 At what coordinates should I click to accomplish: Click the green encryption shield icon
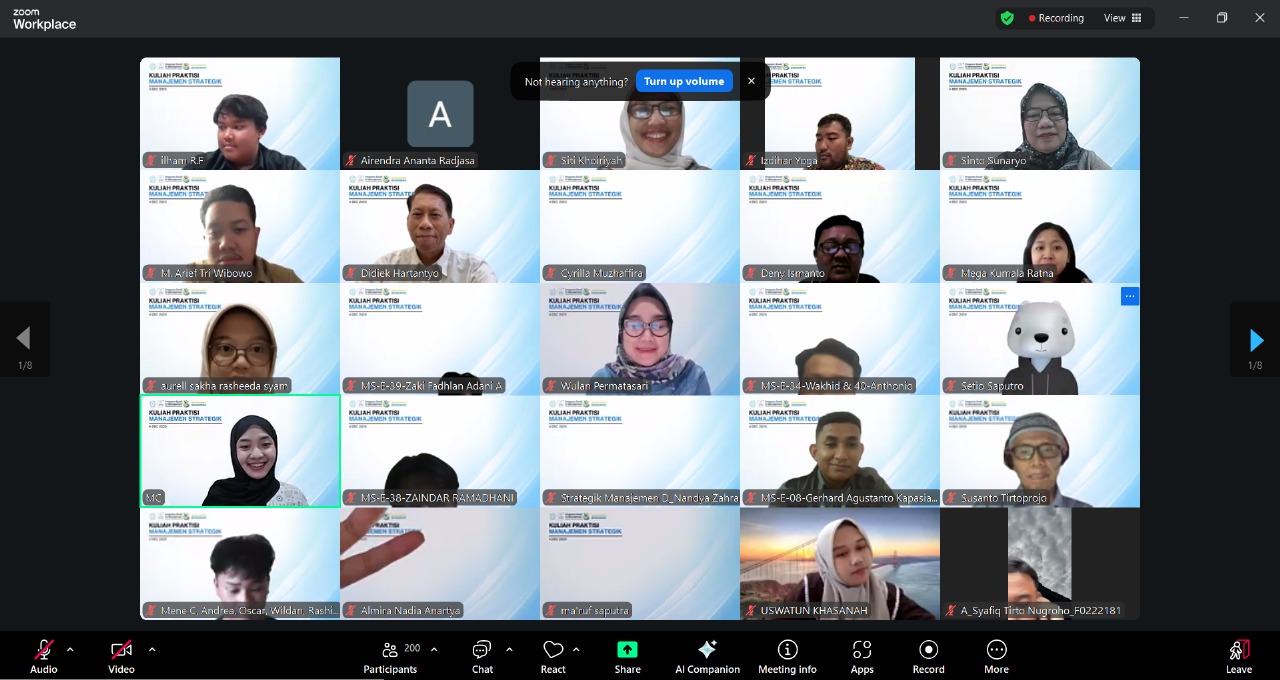(1007, 18)
